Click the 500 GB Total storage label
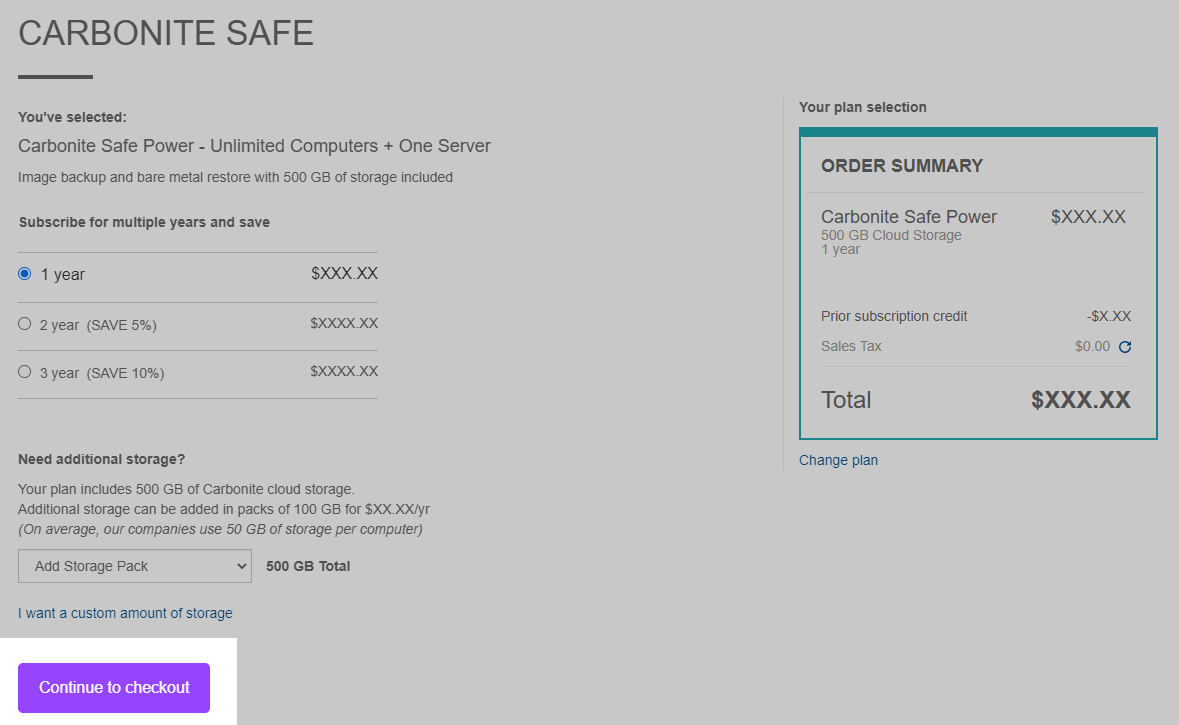 tap(308, 566)
